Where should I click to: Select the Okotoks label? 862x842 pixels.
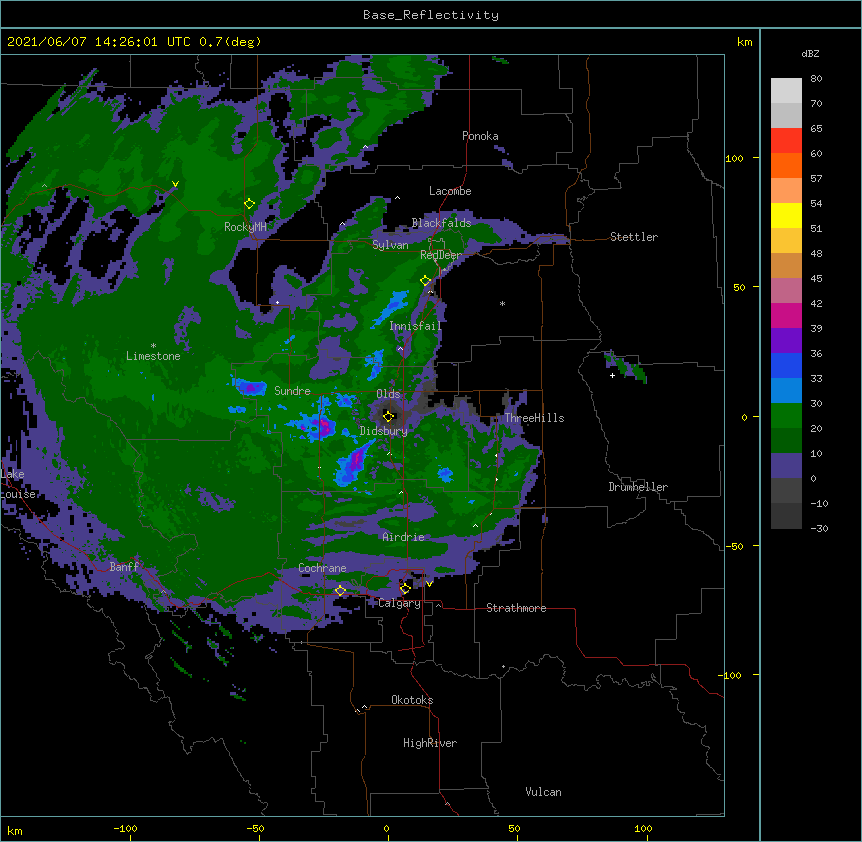[x=412, y=700]
